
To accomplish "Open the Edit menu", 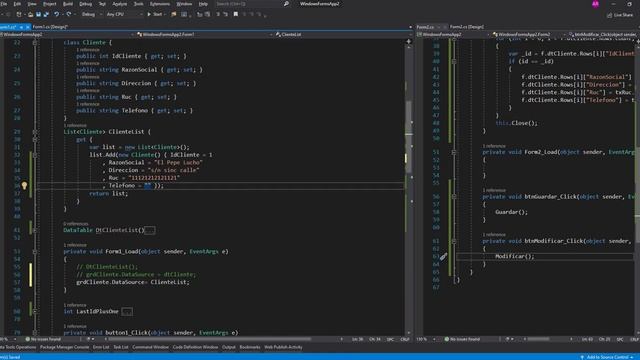I will click(17, 4).
